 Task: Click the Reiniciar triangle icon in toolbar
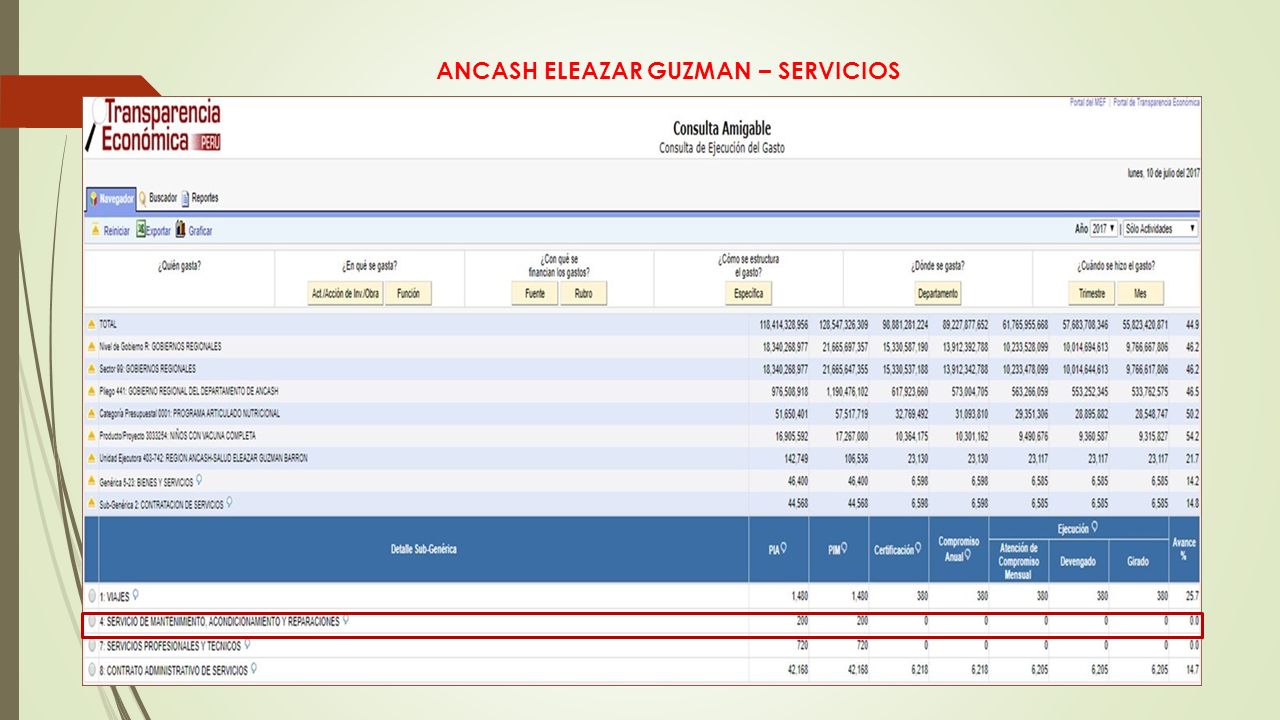[95, 230]
